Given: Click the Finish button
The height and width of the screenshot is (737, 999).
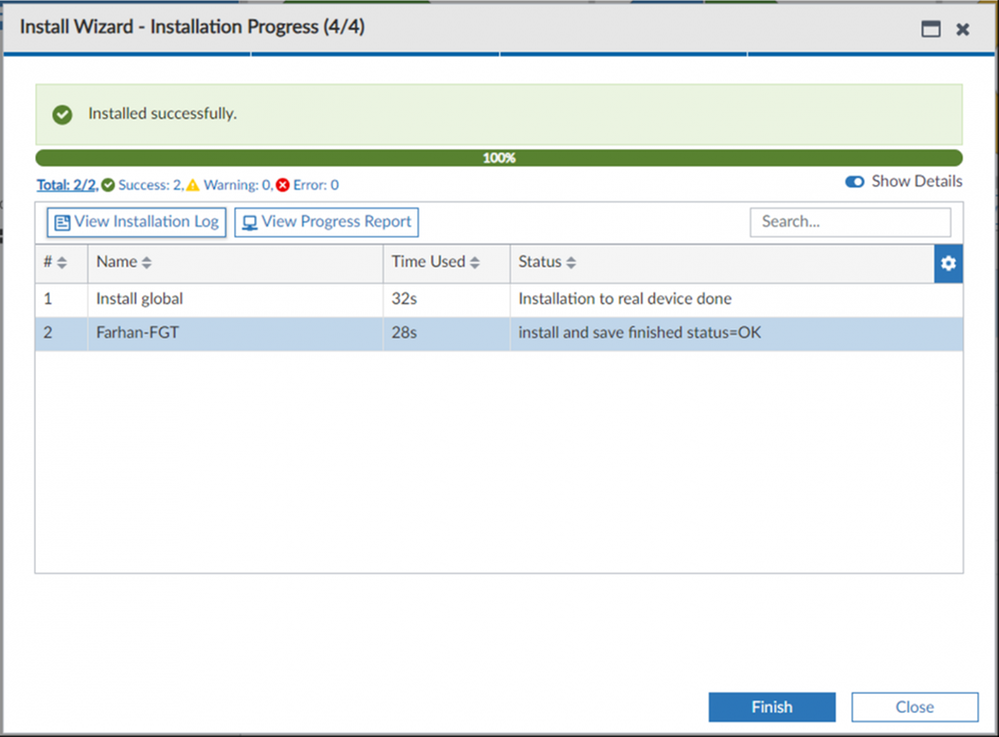Looking at the screenshot, I should click(x=772, y=707).
